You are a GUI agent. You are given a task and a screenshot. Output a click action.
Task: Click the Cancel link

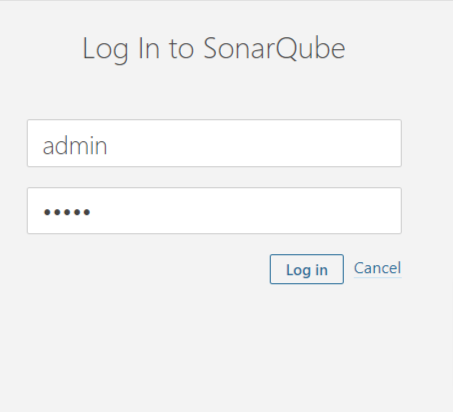(x=377, y=268)
